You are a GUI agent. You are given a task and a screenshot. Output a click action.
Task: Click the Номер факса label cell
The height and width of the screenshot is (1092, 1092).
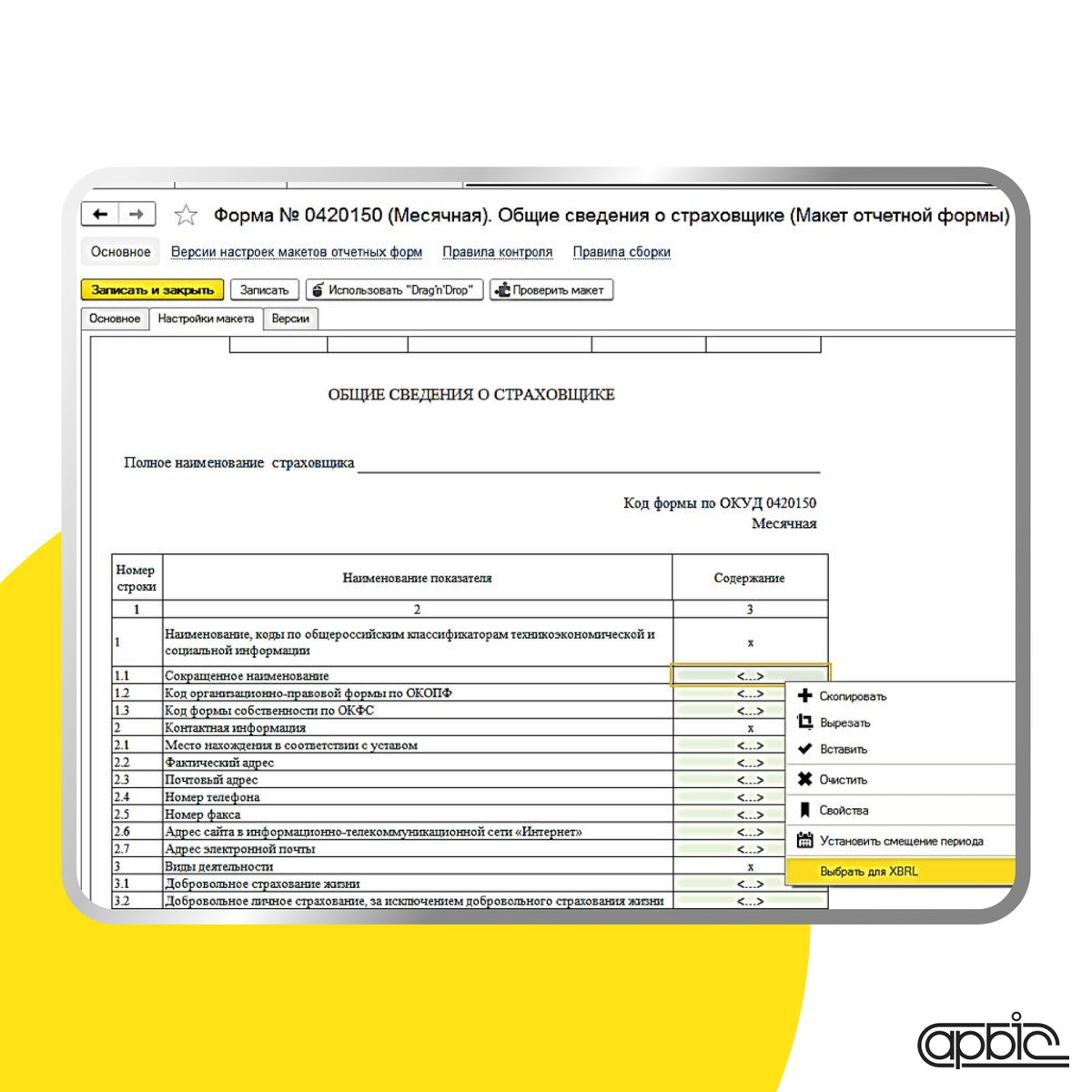[x=417, y=814]
